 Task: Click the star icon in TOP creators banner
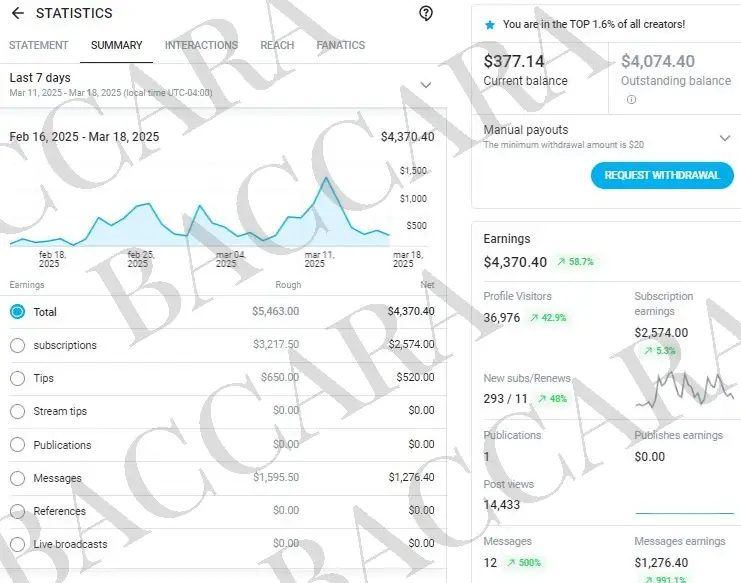[x=489, y=24]
